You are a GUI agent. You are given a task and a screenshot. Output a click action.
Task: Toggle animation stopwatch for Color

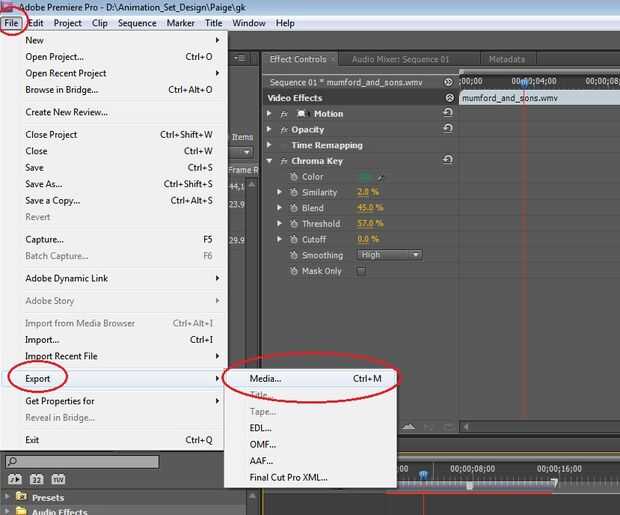tap(294, 177)
